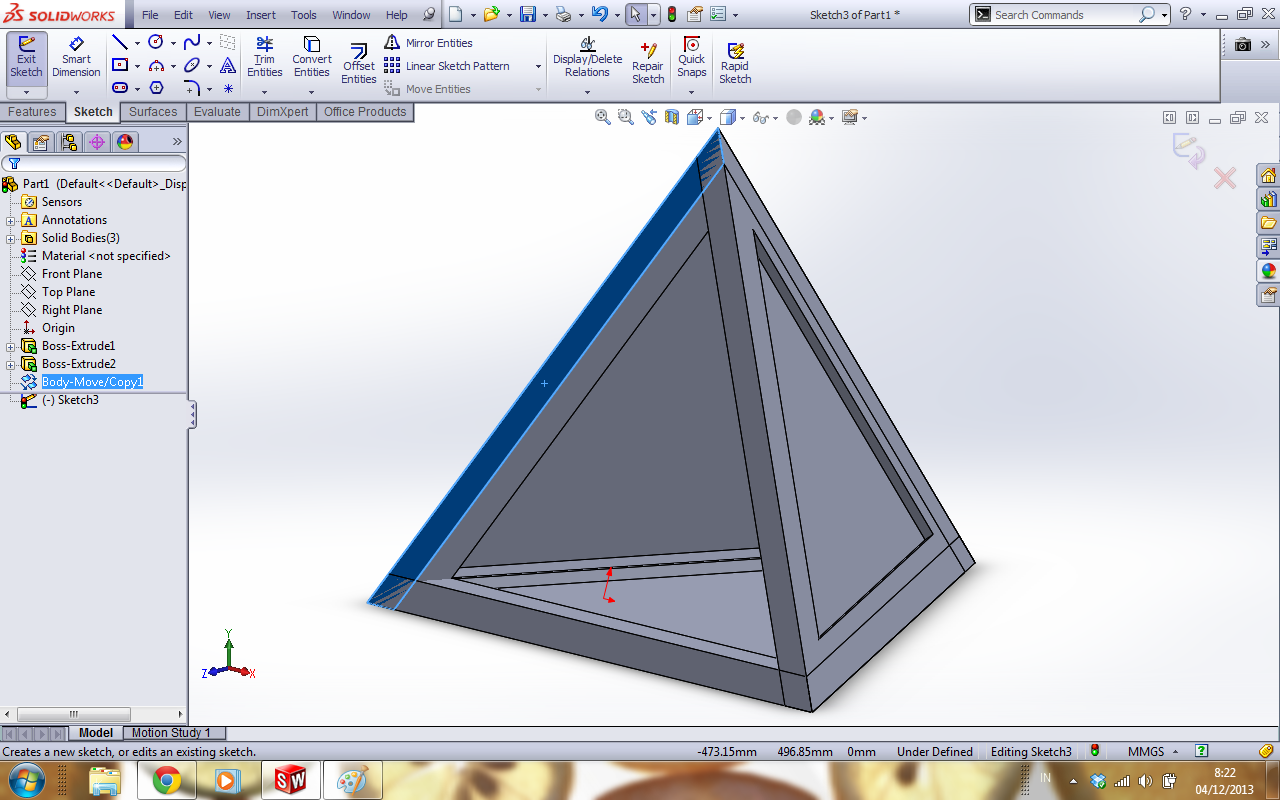The image size is (1280, 800).
Task: Select the Corner Rectangle tool
Action: 119,65
